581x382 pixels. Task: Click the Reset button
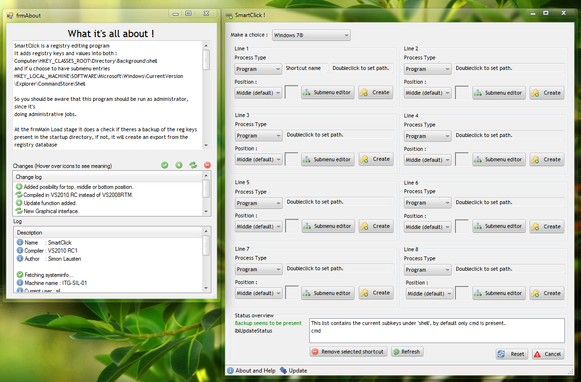click(512, 354)
